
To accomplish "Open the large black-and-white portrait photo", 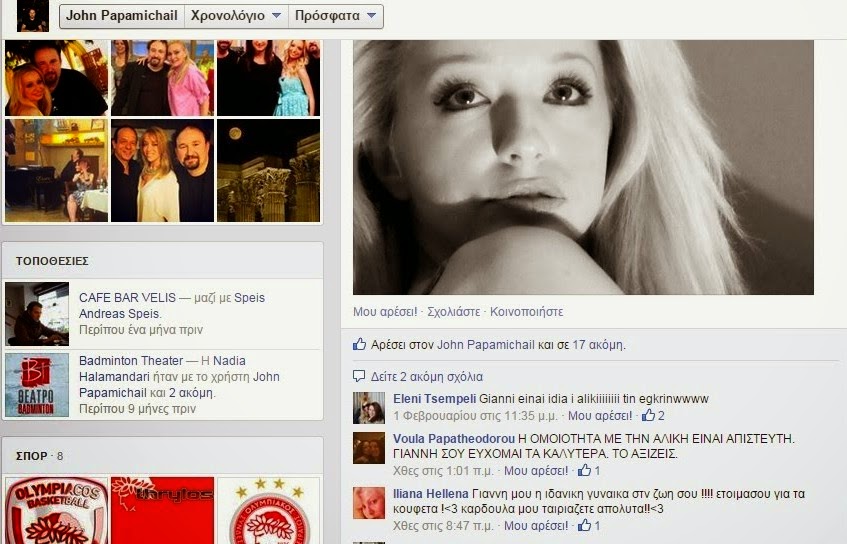I will [x=583, y=167].
